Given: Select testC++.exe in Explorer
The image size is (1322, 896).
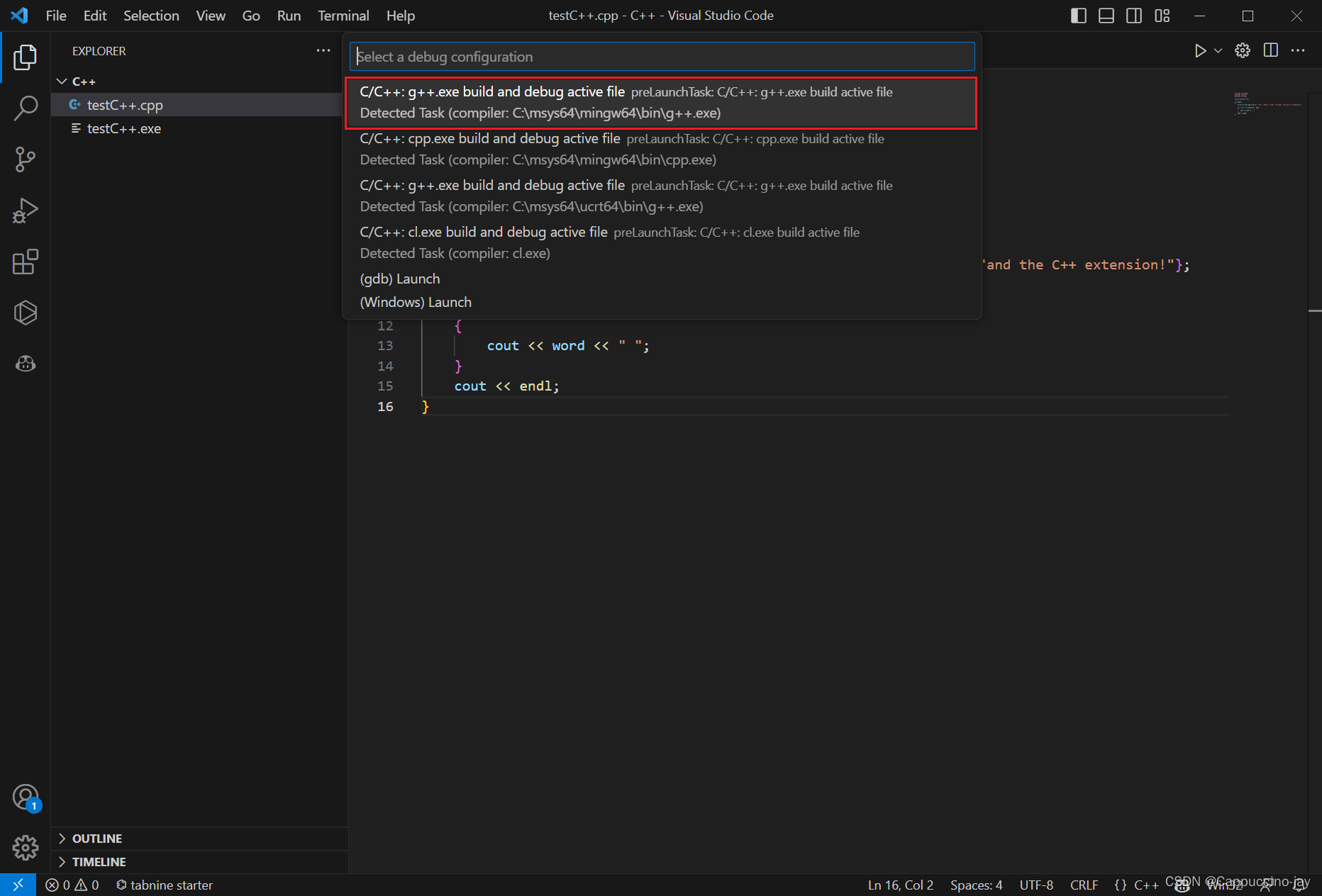Looking at the screenshot, I should (x=199, y=128).
